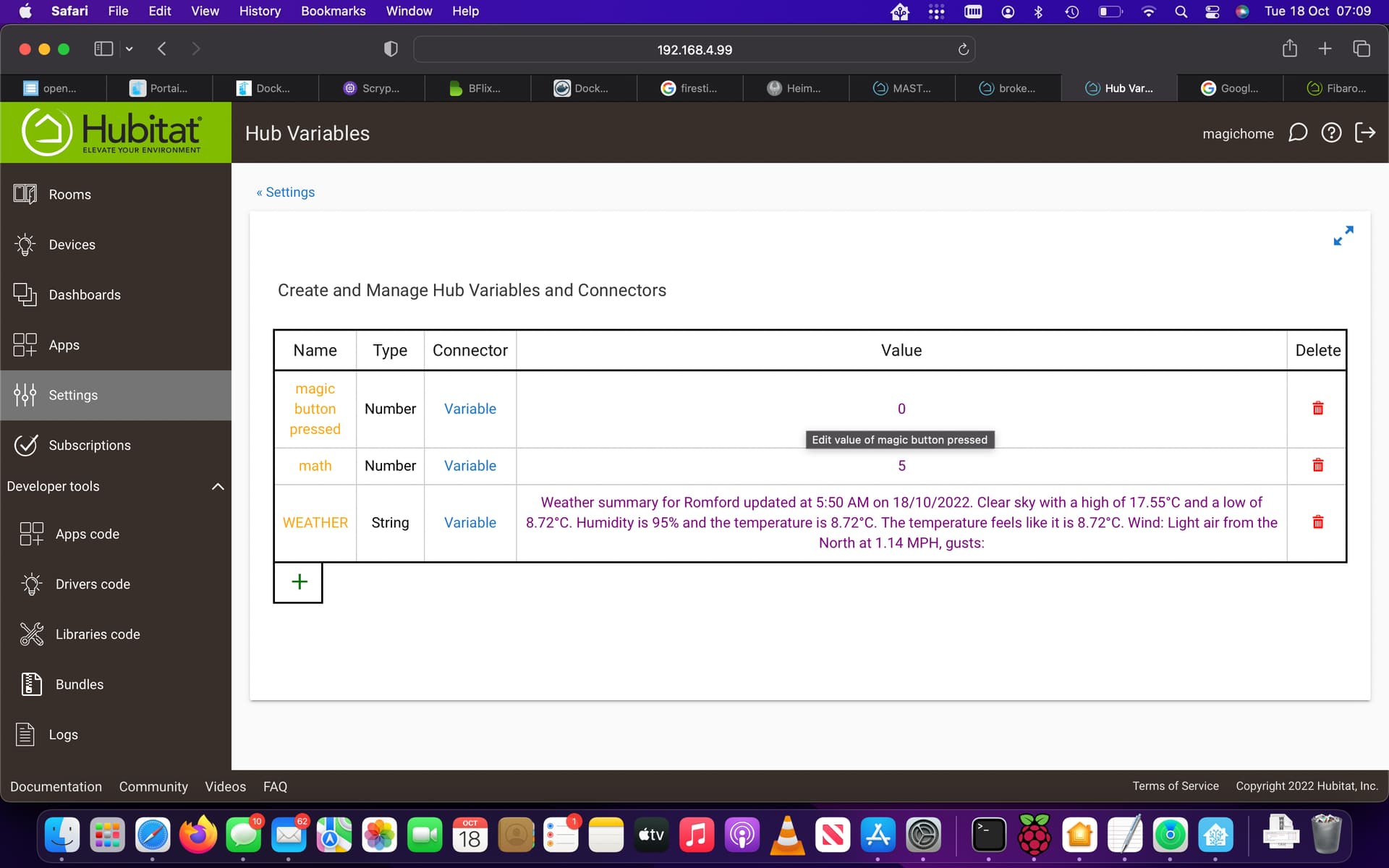Open connector link for WEATHER variable
This screenshot has height=868, width=1389.
(470, 523)
